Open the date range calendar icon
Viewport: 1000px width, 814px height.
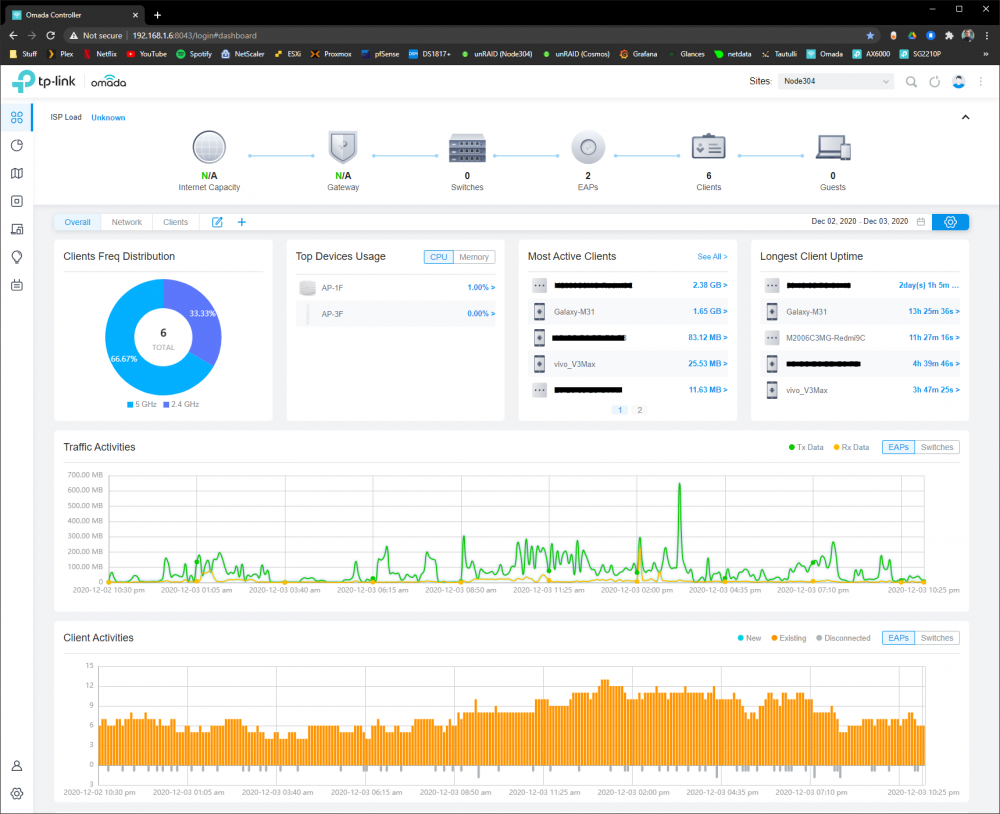(921, 221)
